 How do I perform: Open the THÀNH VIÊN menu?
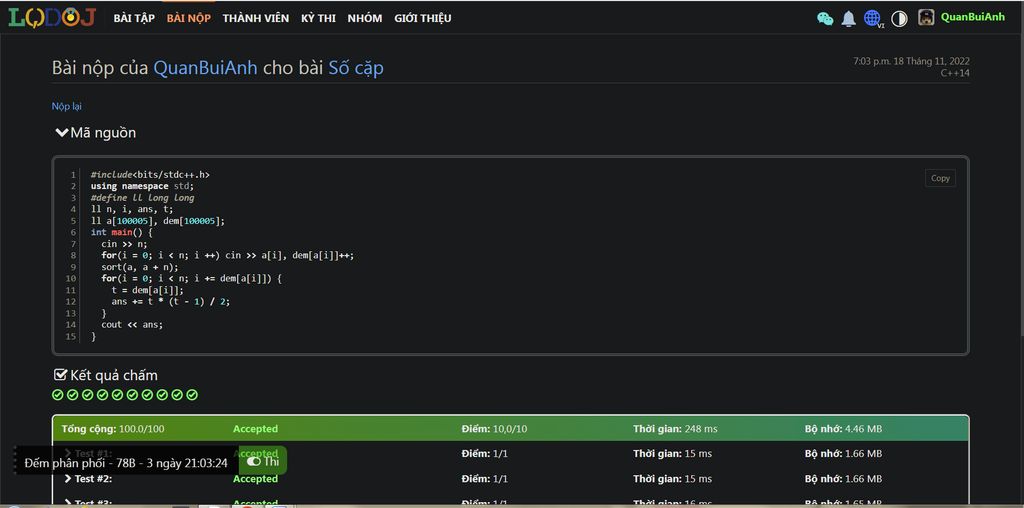pos(256,18)
